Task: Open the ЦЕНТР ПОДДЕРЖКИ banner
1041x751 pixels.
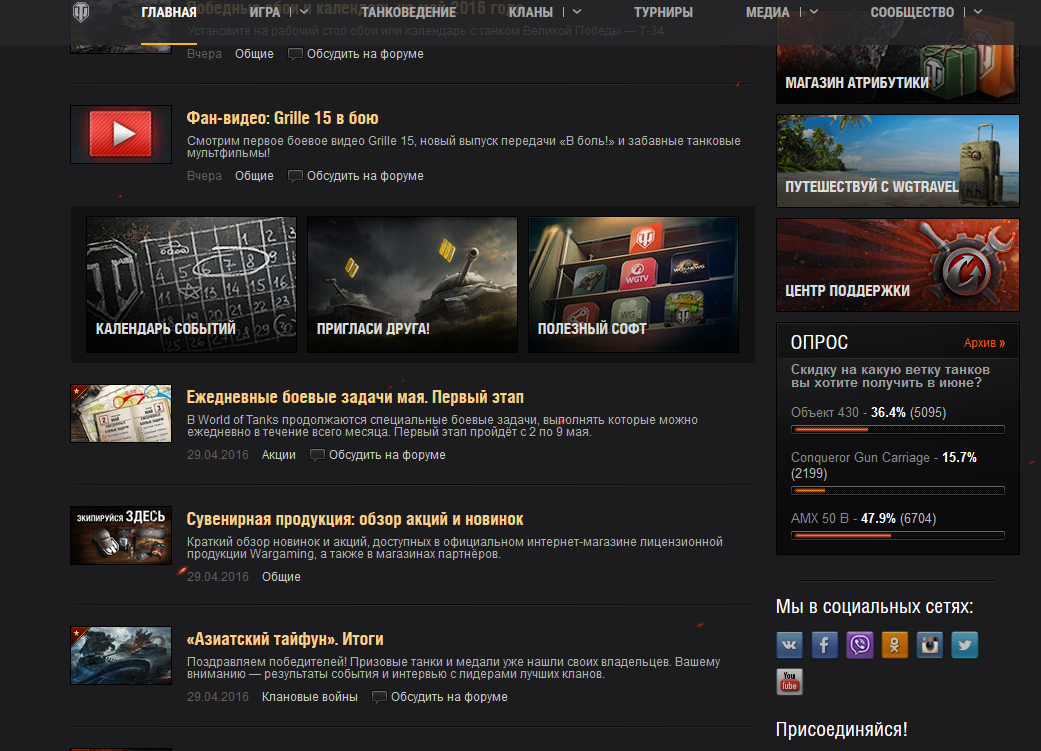Action: coord(898,265)
